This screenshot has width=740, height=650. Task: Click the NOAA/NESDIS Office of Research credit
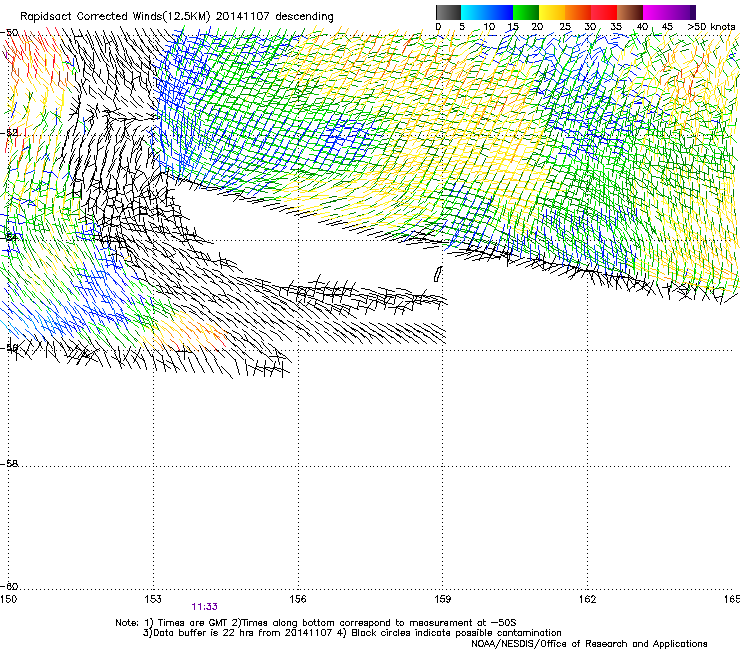pyautogui.click(x=589, y=644)
